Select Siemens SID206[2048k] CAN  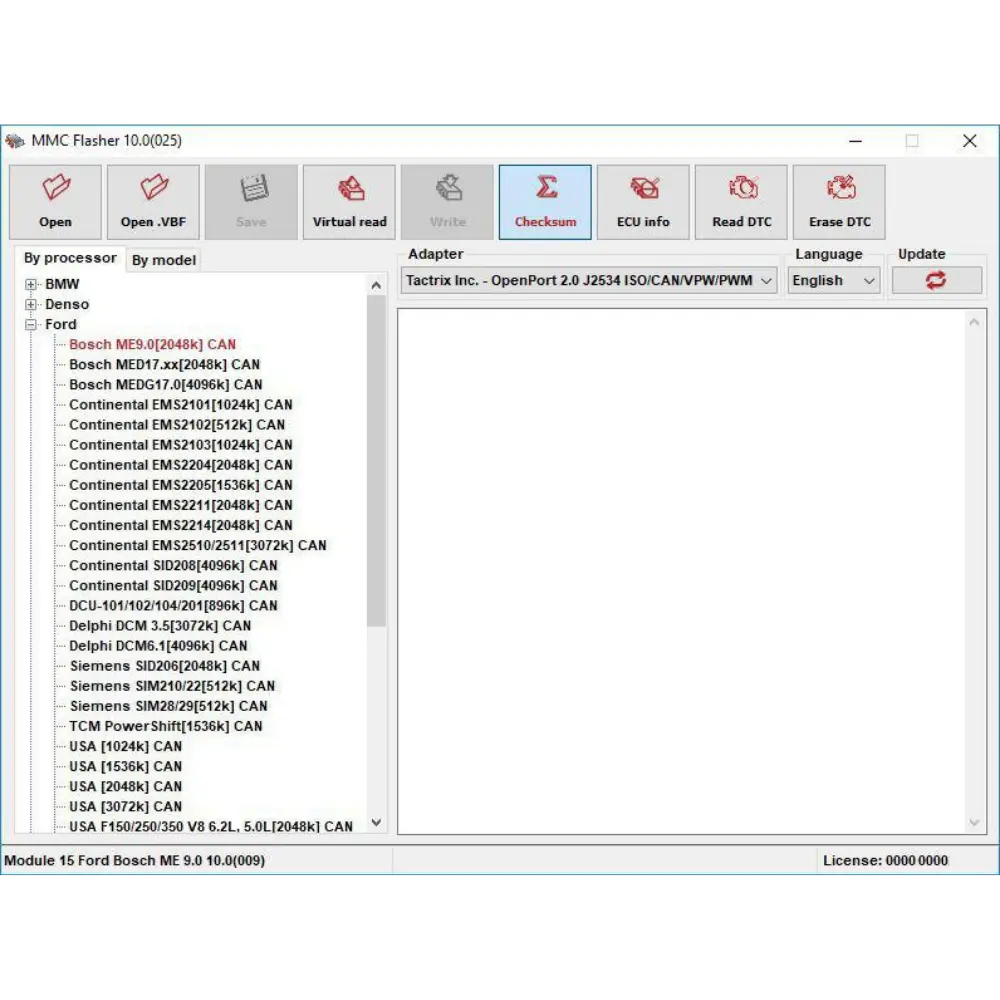165,666
